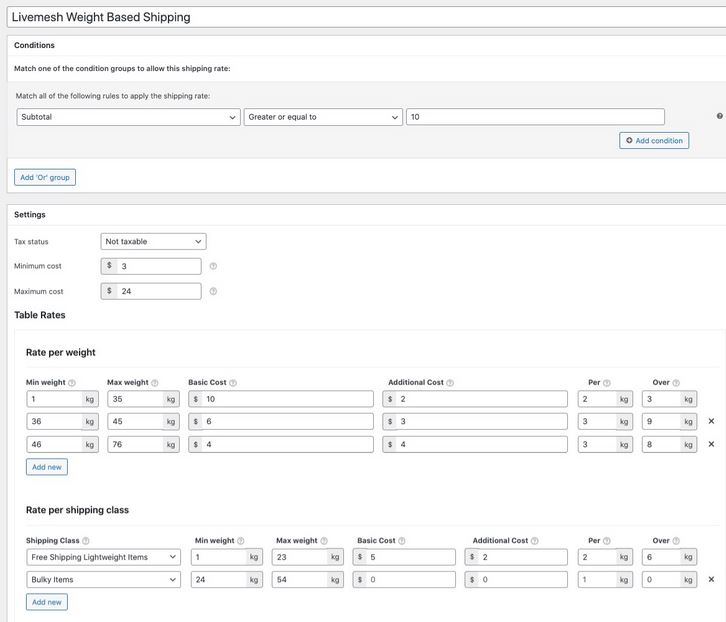
Task: Click the help icon for the shipping class Basic Cost column
Action: [x=402, y=540]
